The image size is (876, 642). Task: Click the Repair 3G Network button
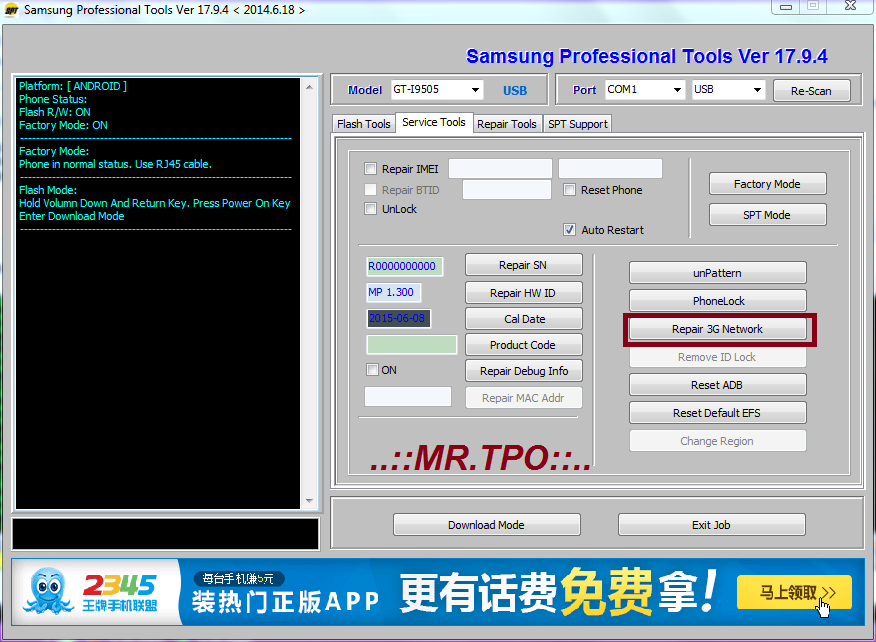(718, 329)
